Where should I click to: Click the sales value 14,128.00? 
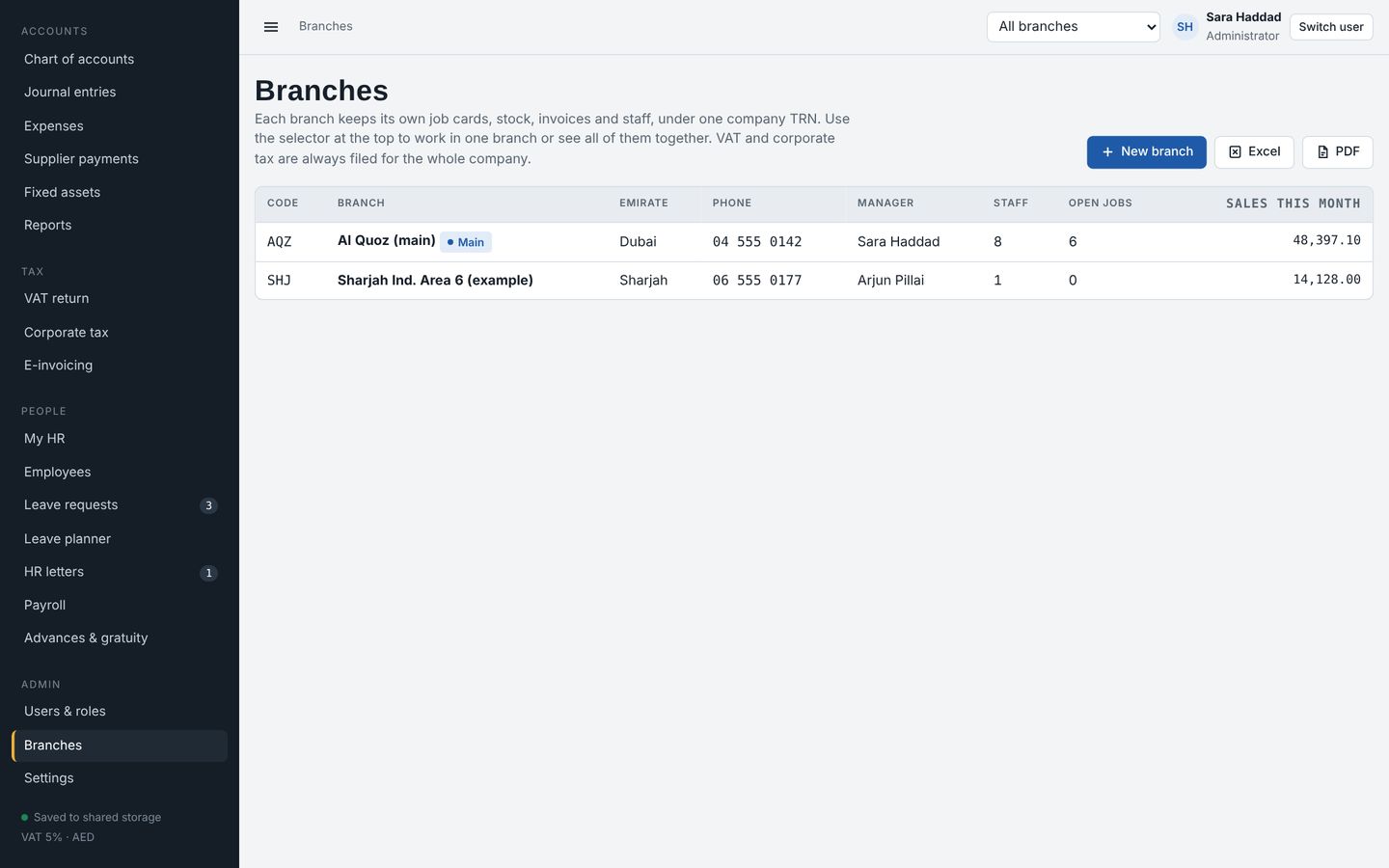[1326, 280]
